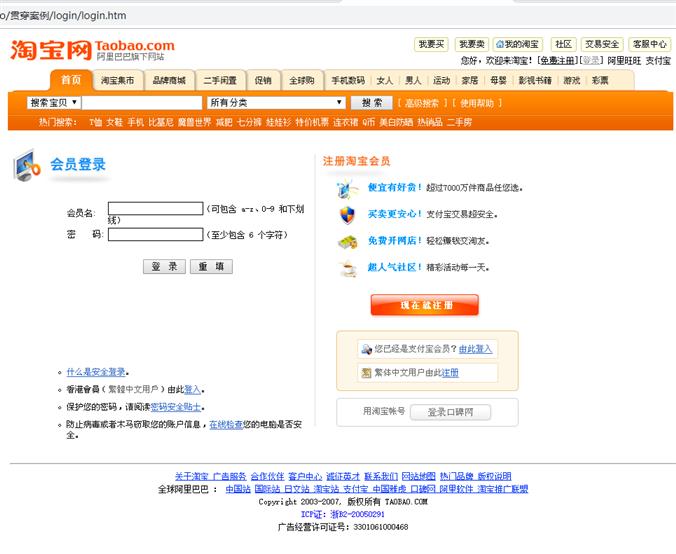Click the traditional Chinese user icon

366,373
